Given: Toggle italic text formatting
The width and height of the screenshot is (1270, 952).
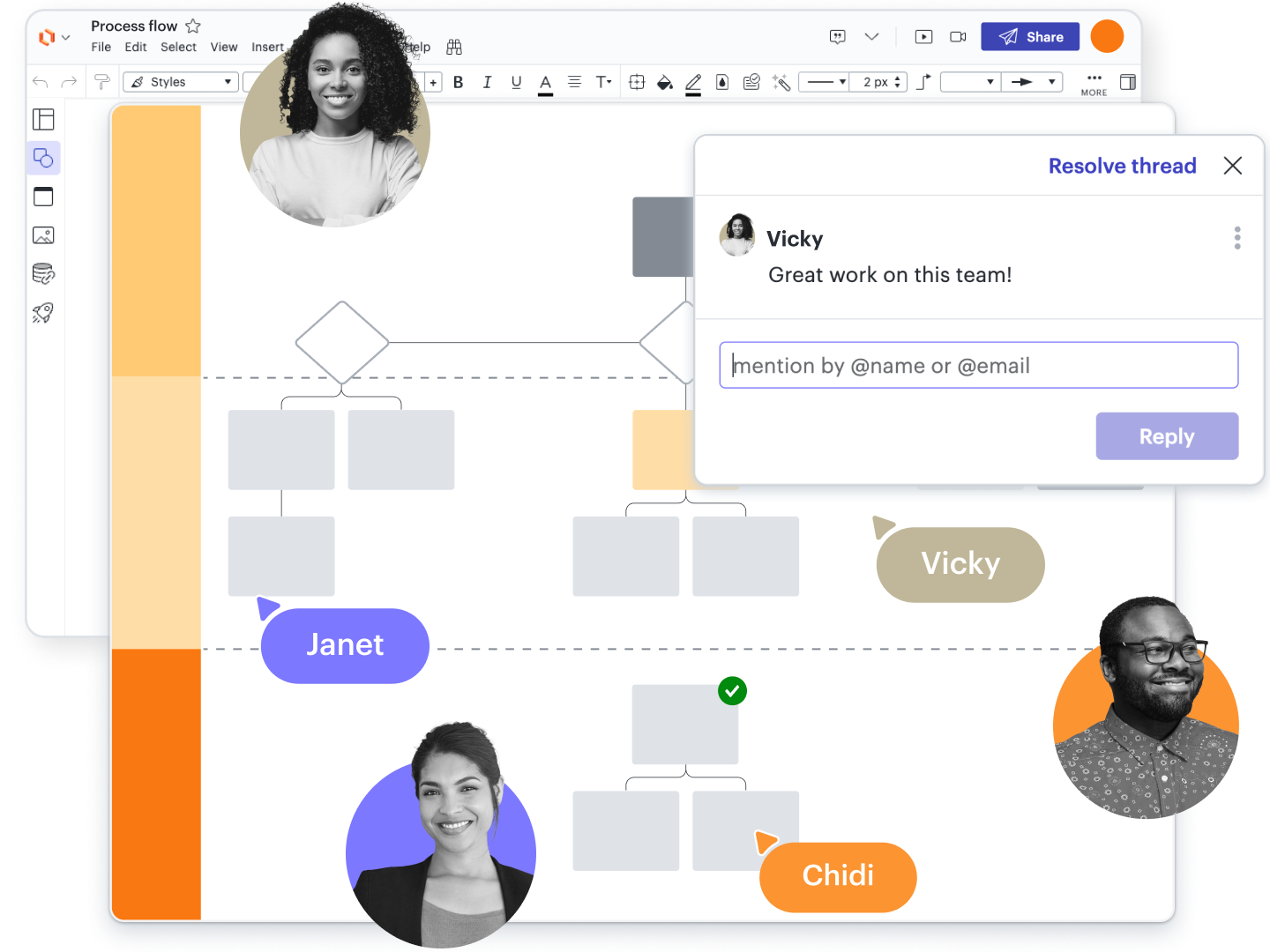Looking at the screenshot, I should point(487,82).
